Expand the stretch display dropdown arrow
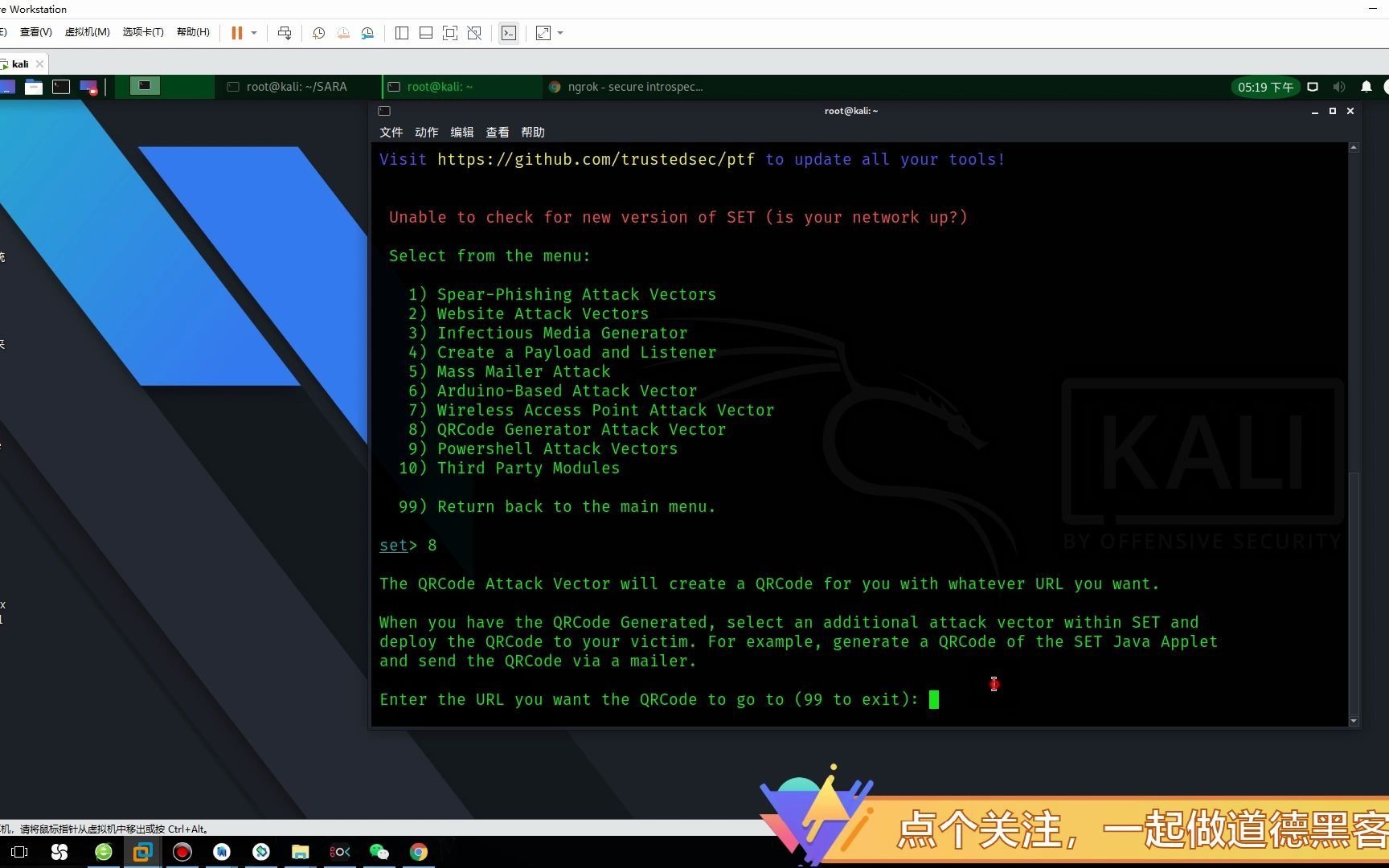 560,33
